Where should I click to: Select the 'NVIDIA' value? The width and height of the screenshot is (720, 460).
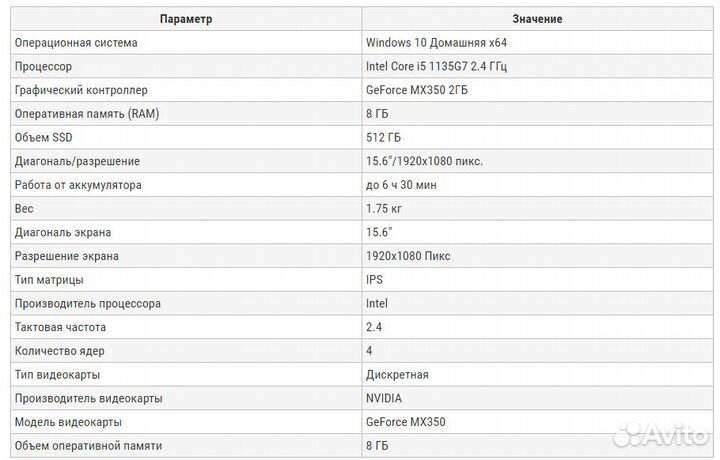384,398
